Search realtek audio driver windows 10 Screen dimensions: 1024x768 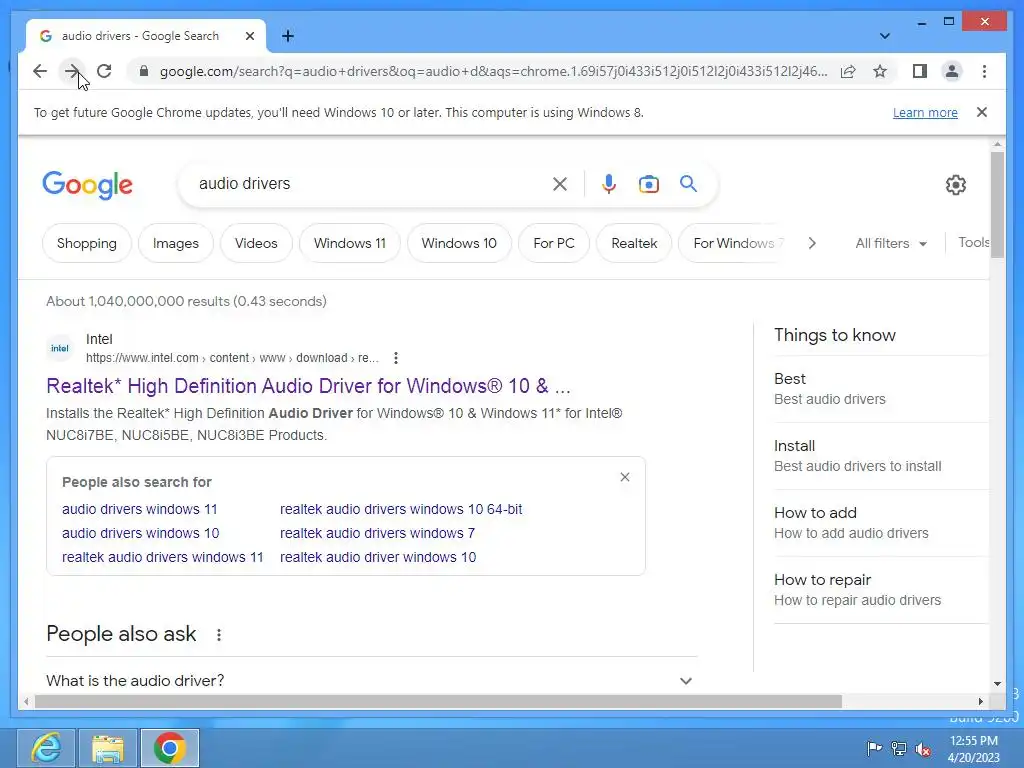point(378,557)
